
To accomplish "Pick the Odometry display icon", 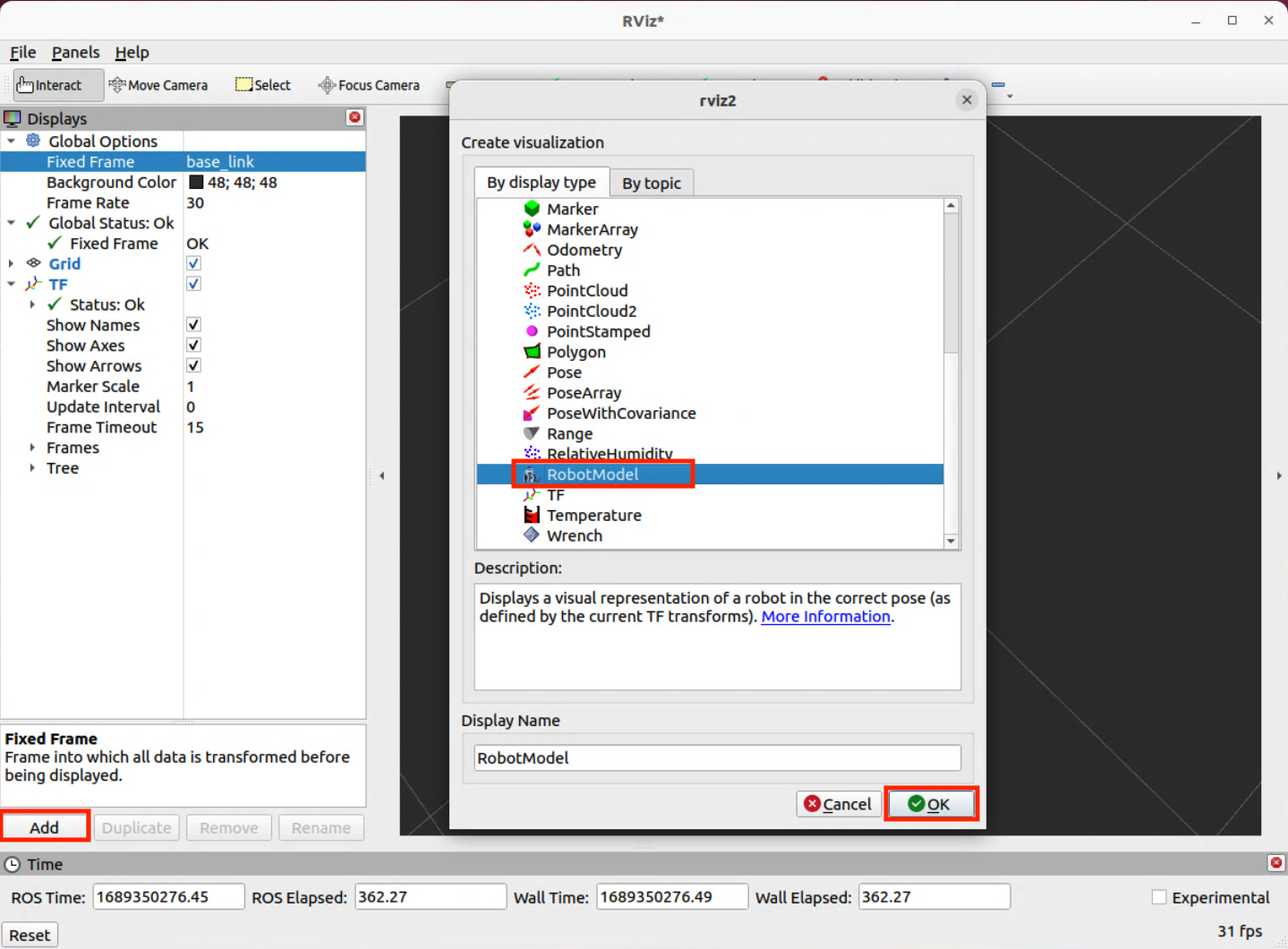I will (x=532, y=250).
